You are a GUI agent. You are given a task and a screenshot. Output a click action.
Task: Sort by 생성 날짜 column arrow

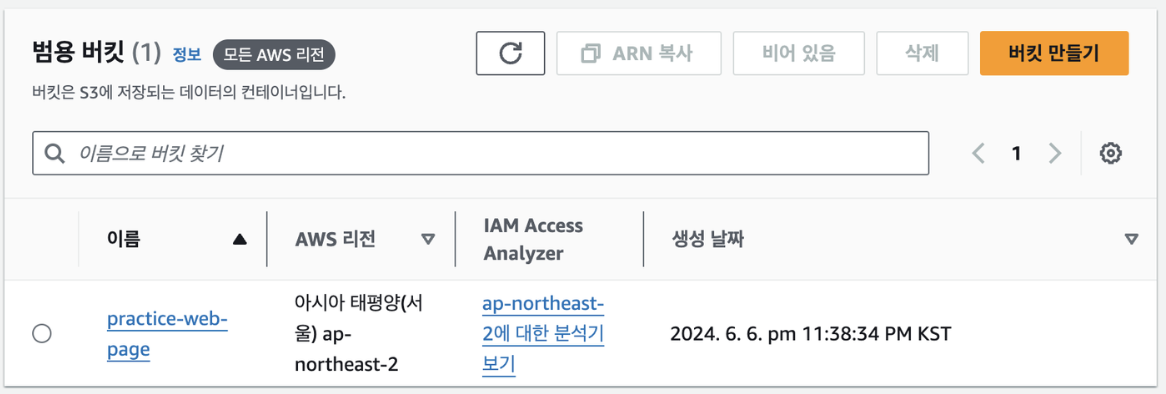pyautogui.click(x=1131, y=239)
